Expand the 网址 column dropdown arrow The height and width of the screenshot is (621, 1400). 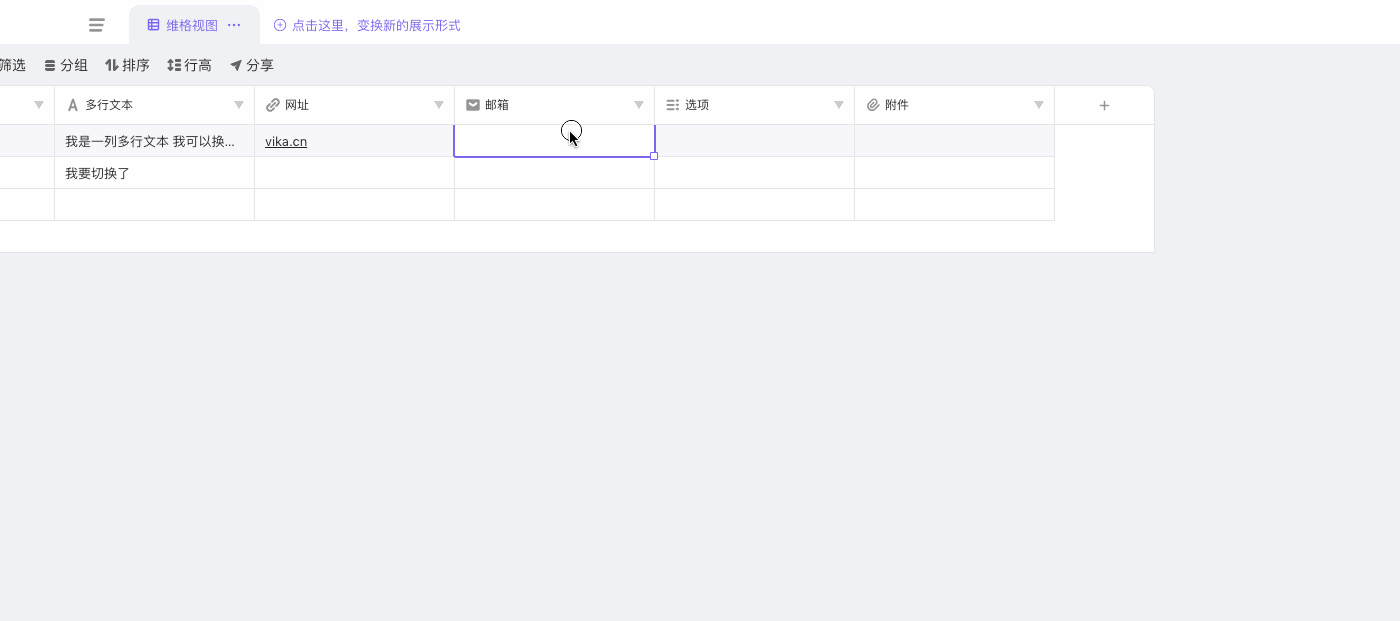click(x=439, y=105)
